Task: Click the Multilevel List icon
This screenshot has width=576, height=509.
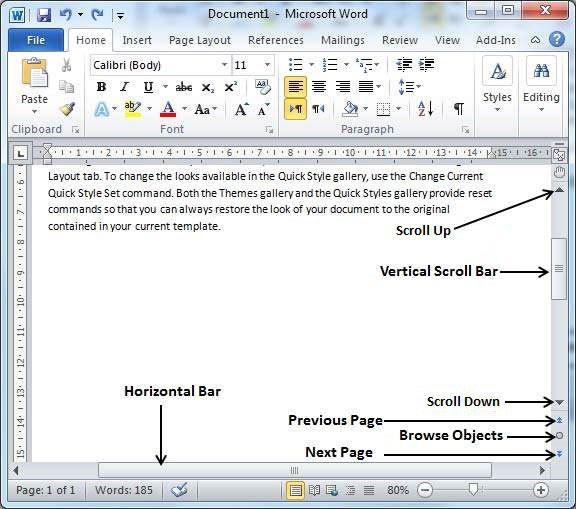Action: pos(364,65)
